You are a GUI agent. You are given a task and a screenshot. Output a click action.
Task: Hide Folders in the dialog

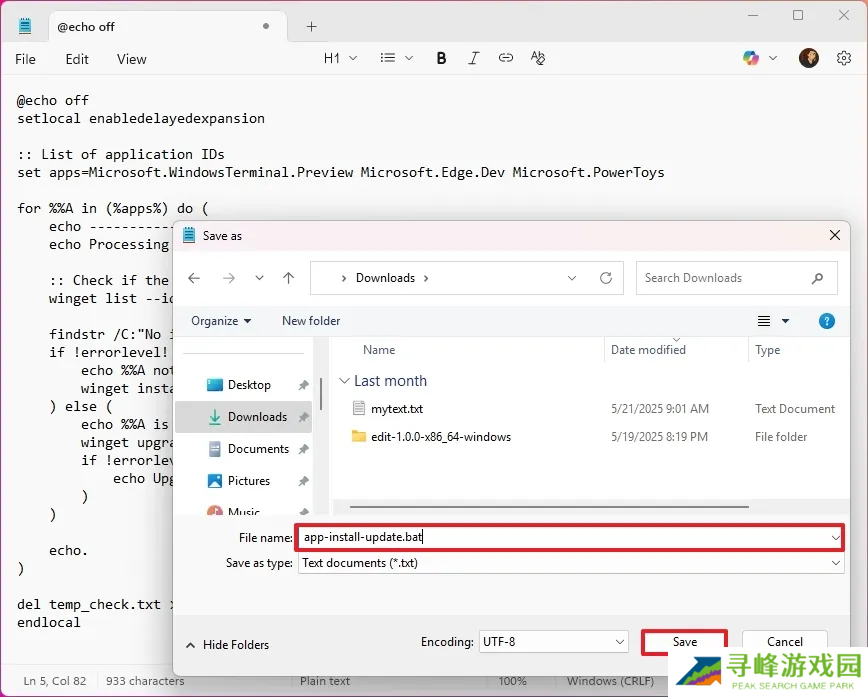tap(228, 645)
